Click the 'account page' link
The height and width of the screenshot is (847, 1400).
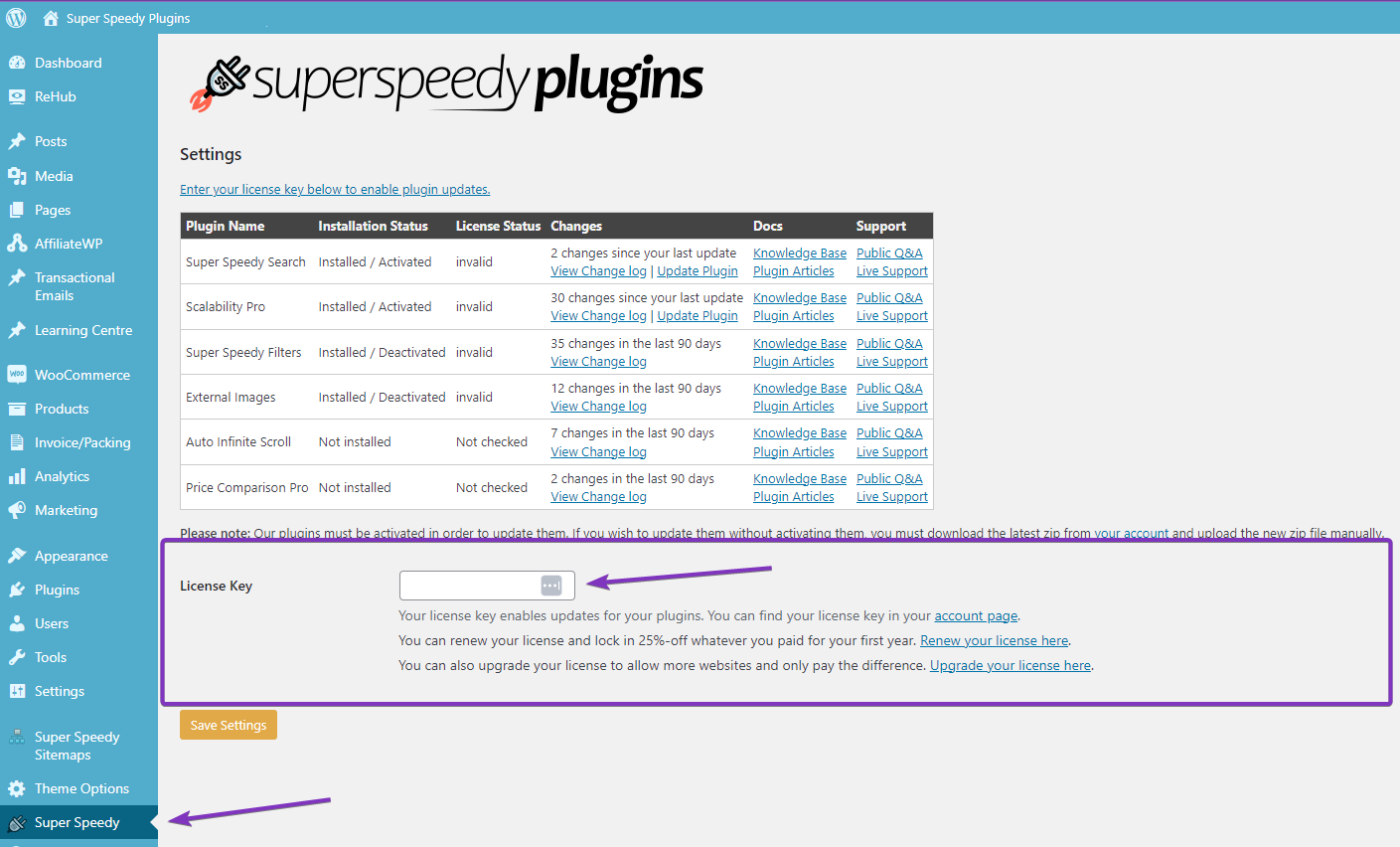pyautogui.click(x=976, y=615)
